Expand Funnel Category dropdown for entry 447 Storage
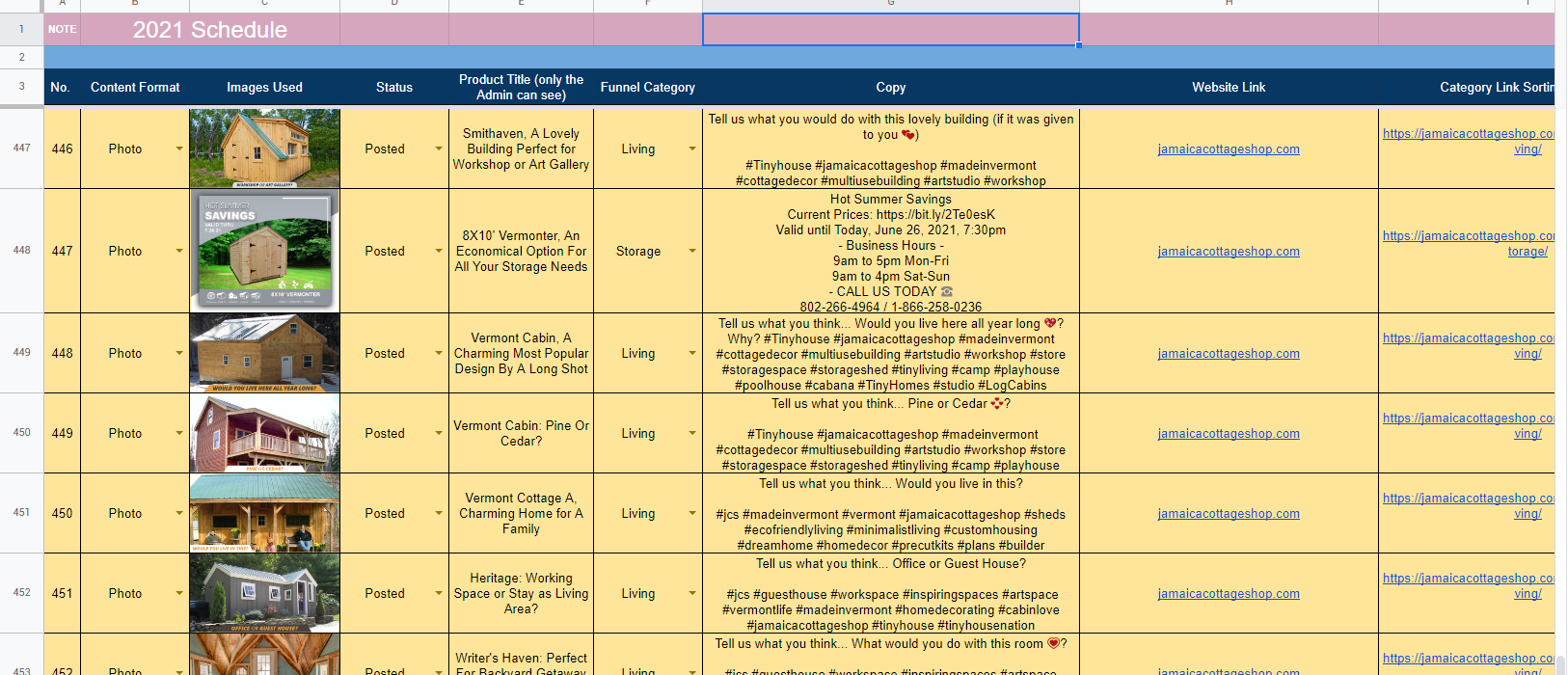The height and width of the screenshot is (675, 1568). 692,251
